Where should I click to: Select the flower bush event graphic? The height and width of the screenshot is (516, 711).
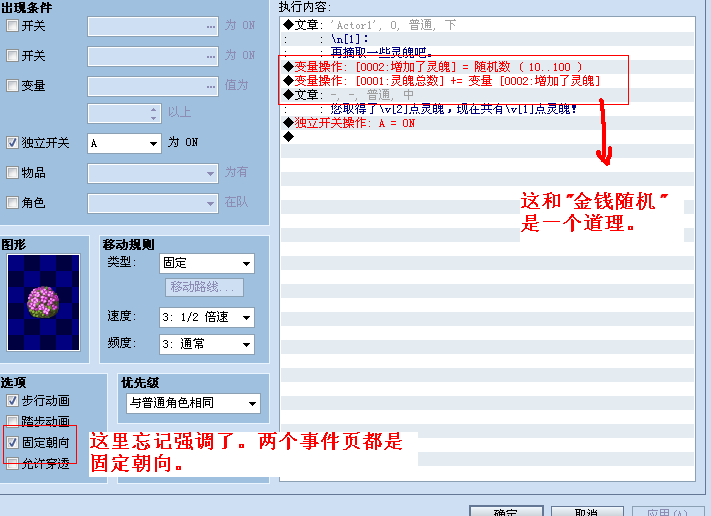(44, 302)
